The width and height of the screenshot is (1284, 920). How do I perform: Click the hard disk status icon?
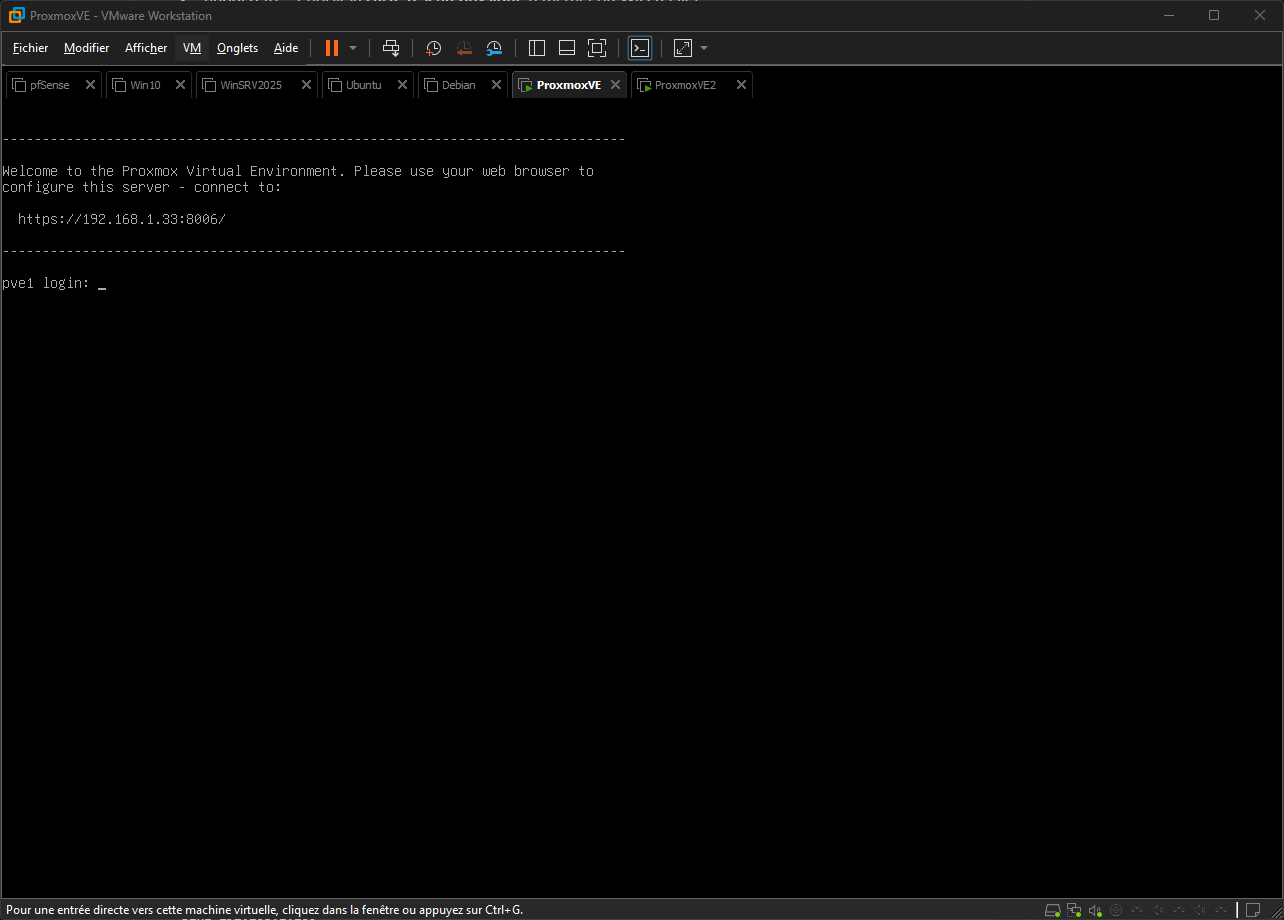[1052, 910]
